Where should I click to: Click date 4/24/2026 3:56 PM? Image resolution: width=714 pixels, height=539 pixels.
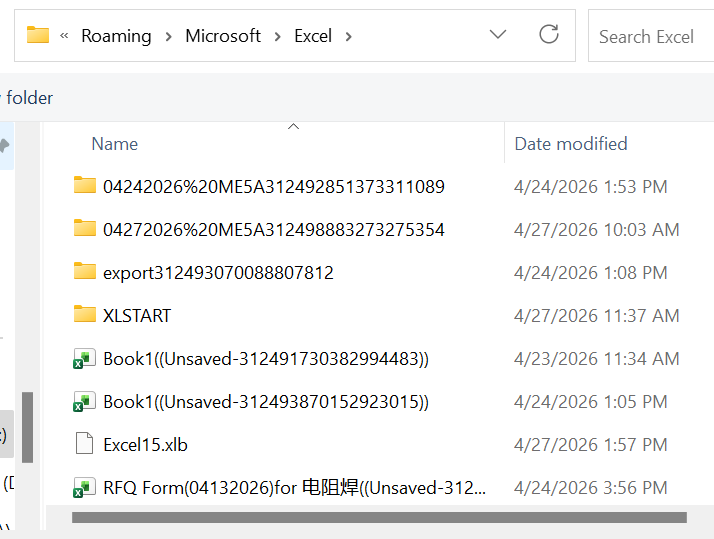[591, 488]
